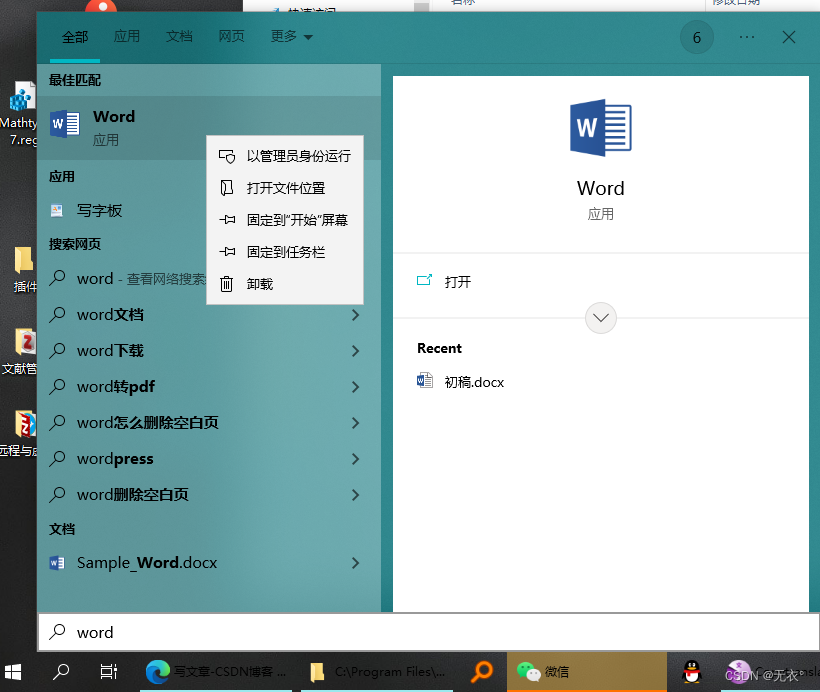Image resolution: width=820 pixels, height=692 pixels.
Task: Click the 初稿.docx document icon
Action: point(425,380)
